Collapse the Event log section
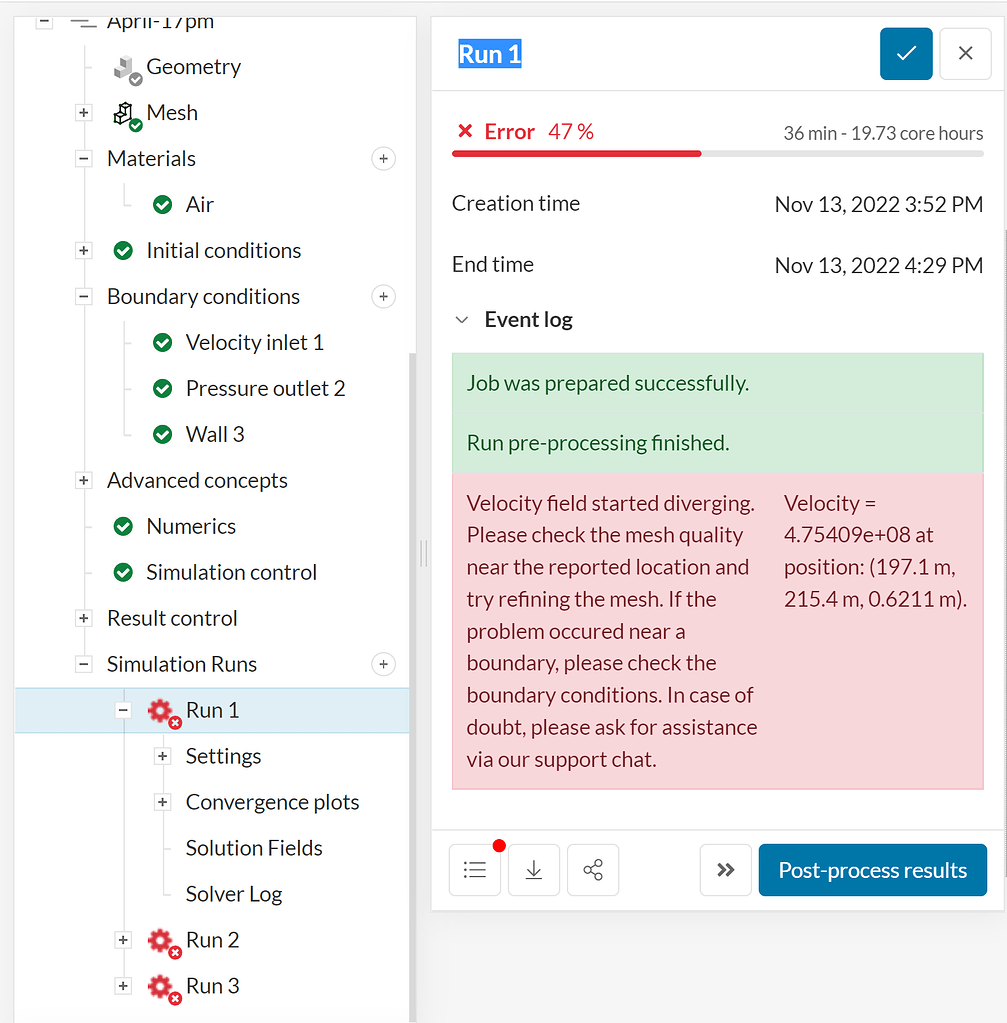 462,320
